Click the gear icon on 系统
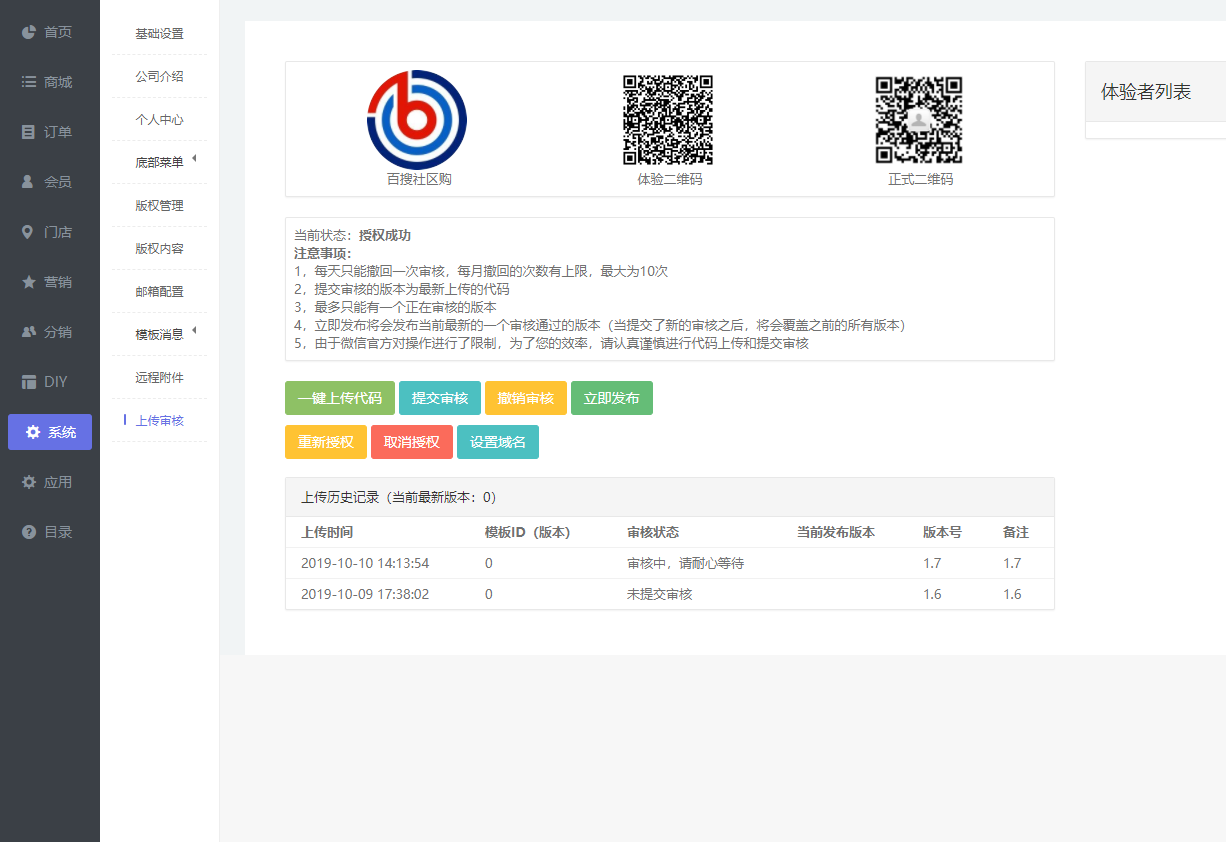Image resolution: width=1226 pixels, height=842 pixels. click(33, 432)
